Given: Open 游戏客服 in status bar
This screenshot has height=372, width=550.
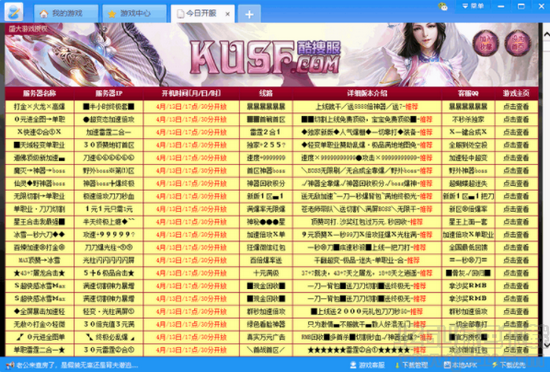Looking at the screenshot, I should point(368,365).
